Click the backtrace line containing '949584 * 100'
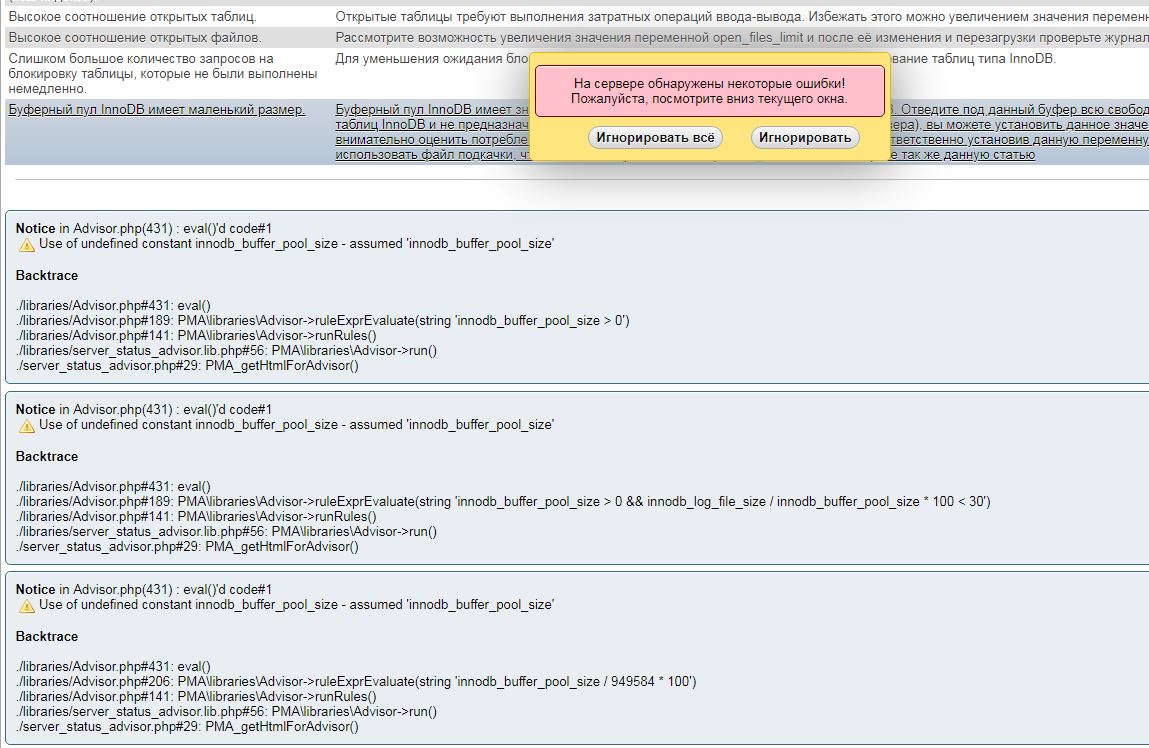The image size is (1149, 748). point(356,681)
